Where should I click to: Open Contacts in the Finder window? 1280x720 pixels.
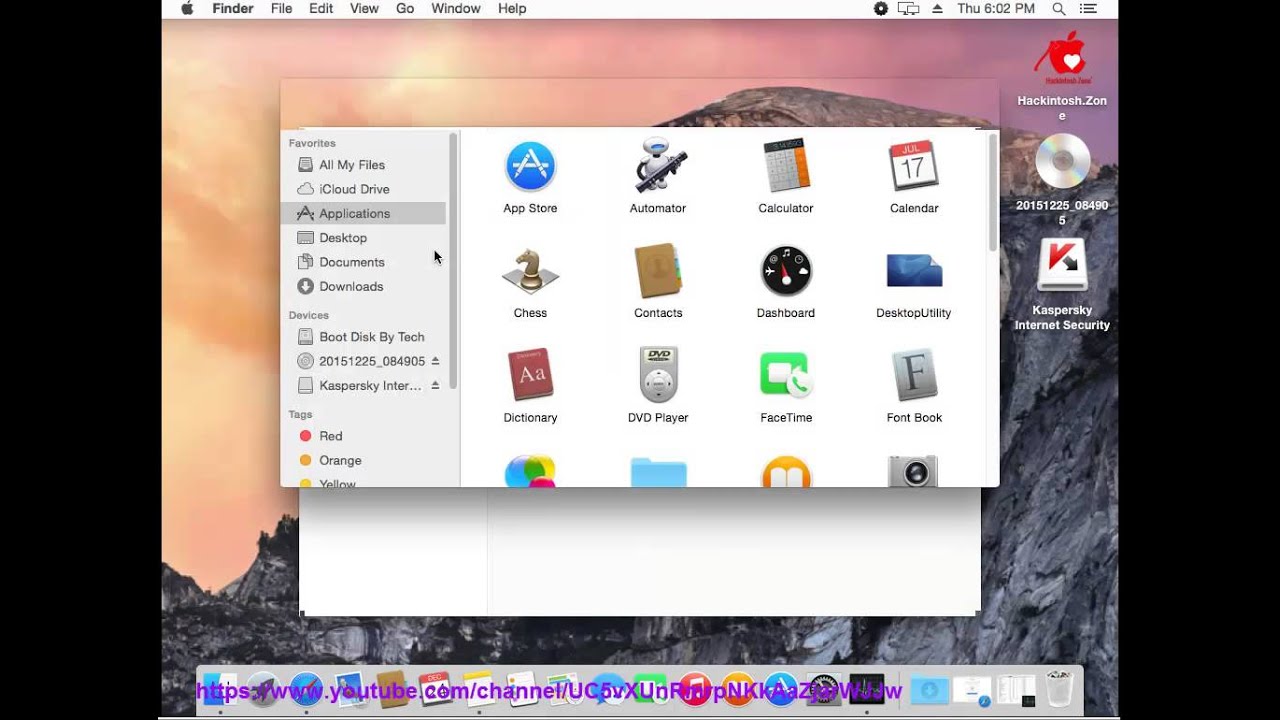pos(658,271)
